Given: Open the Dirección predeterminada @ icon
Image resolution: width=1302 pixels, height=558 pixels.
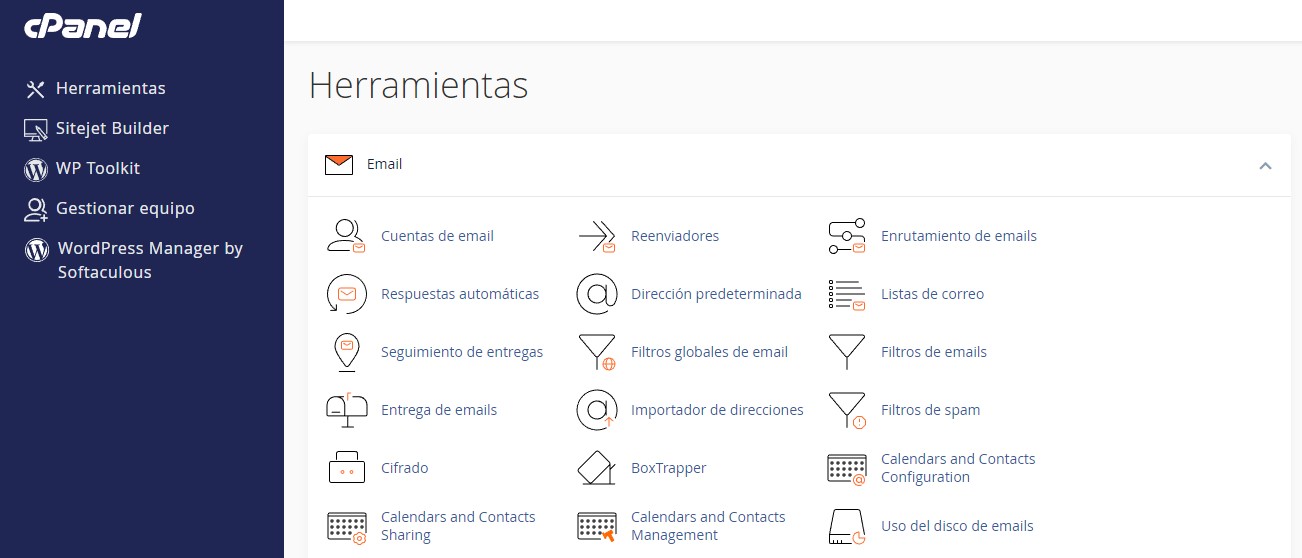Looking at the screenshot, I should [597, 294].
